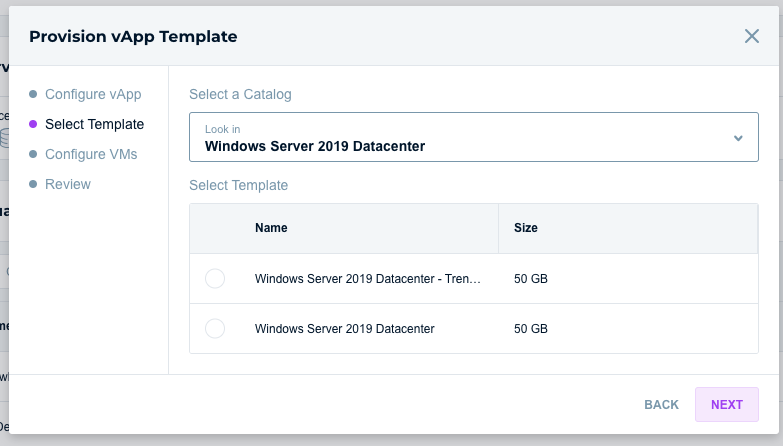
Task: Open the Look in catalog combo box
Action: pos(460,138)
